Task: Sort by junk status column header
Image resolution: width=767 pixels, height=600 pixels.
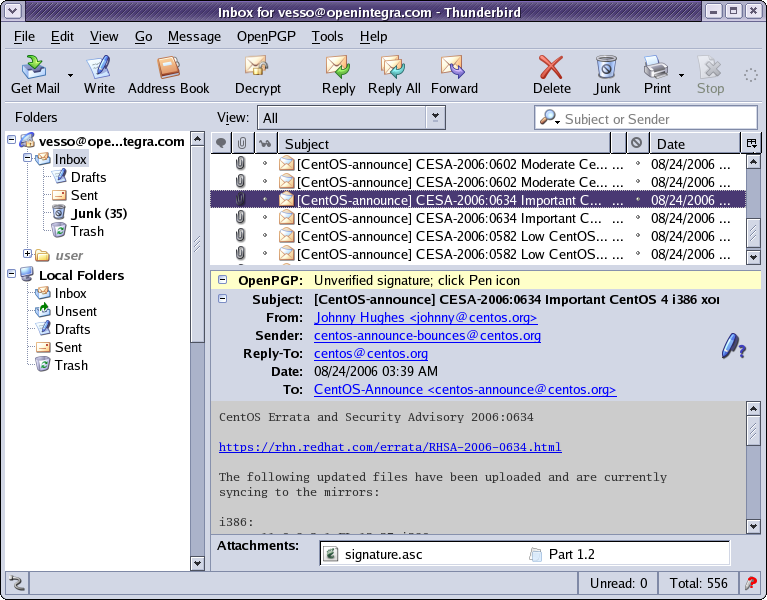Action: [636, 143]
